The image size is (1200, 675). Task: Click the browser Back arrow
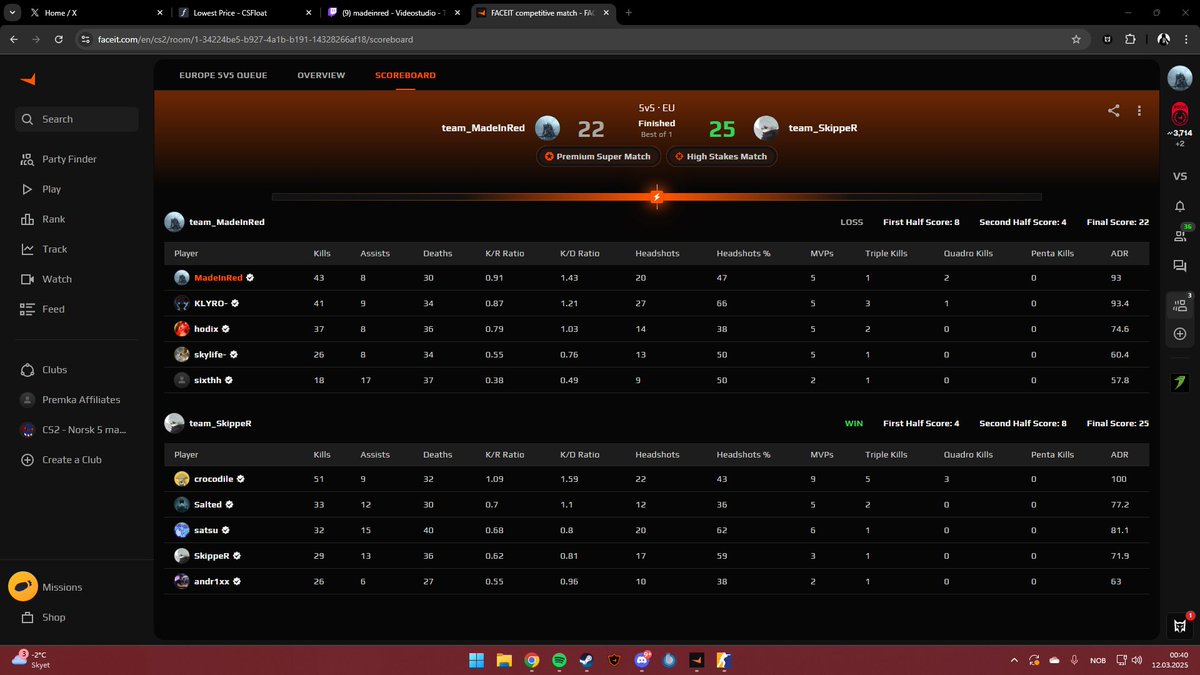pyautogui.click(x=14, y=39)
